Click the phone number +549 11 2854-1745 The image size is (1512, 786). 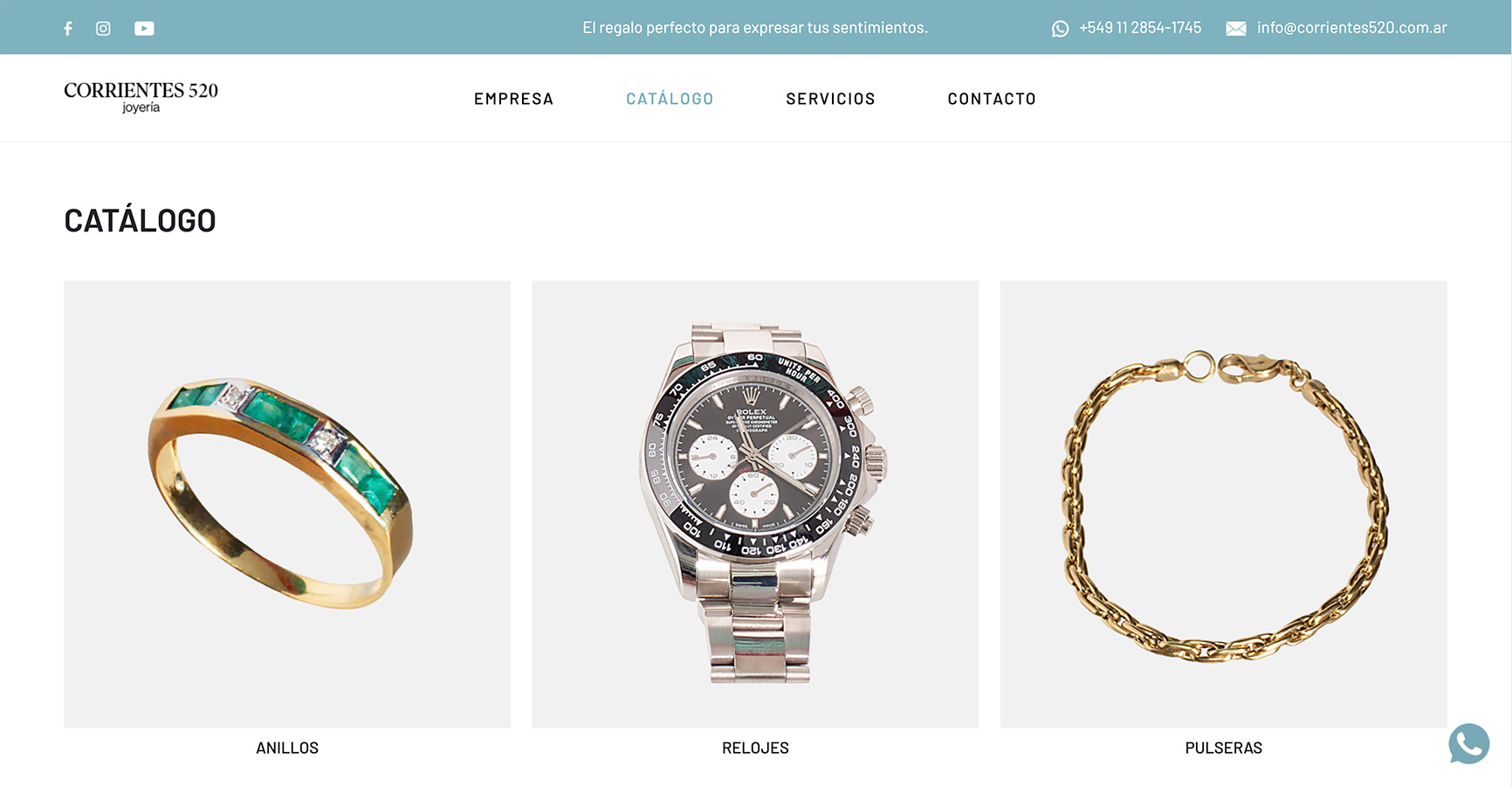[x=1140, y=28]
